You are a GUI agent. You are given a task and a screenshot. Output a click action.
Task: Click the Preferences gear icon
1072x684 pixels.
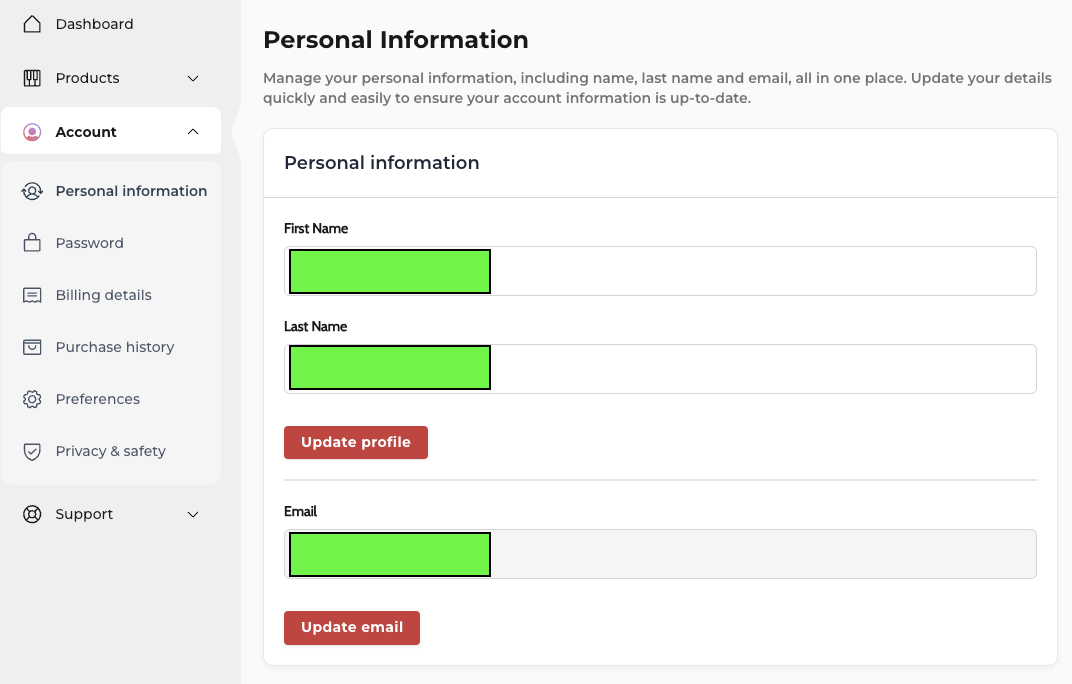[32, 399]
